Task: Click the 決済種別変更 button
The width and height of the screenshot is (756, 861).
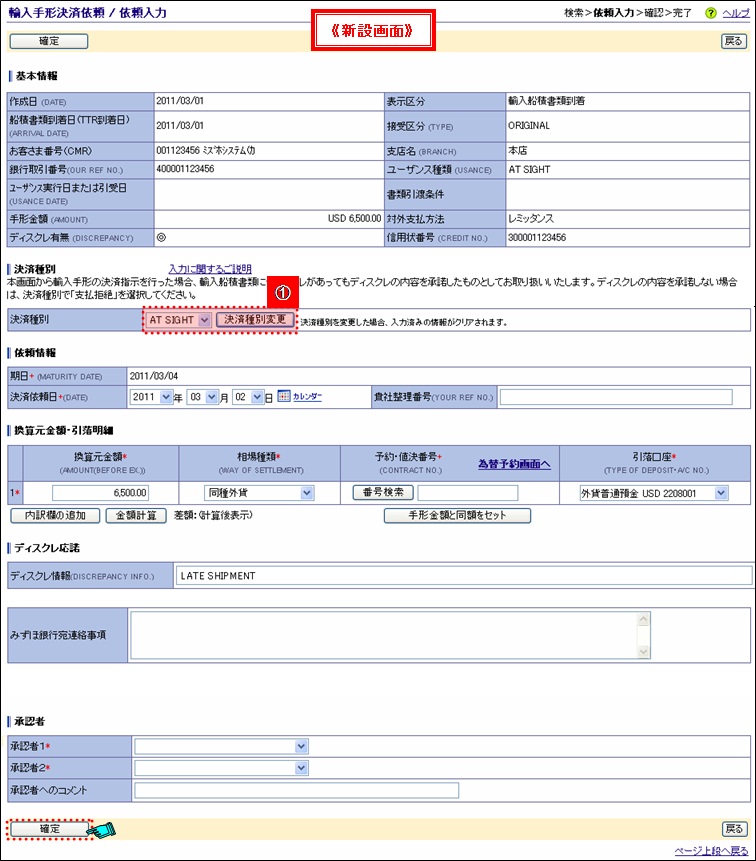Action: click(x=255, y=320)
